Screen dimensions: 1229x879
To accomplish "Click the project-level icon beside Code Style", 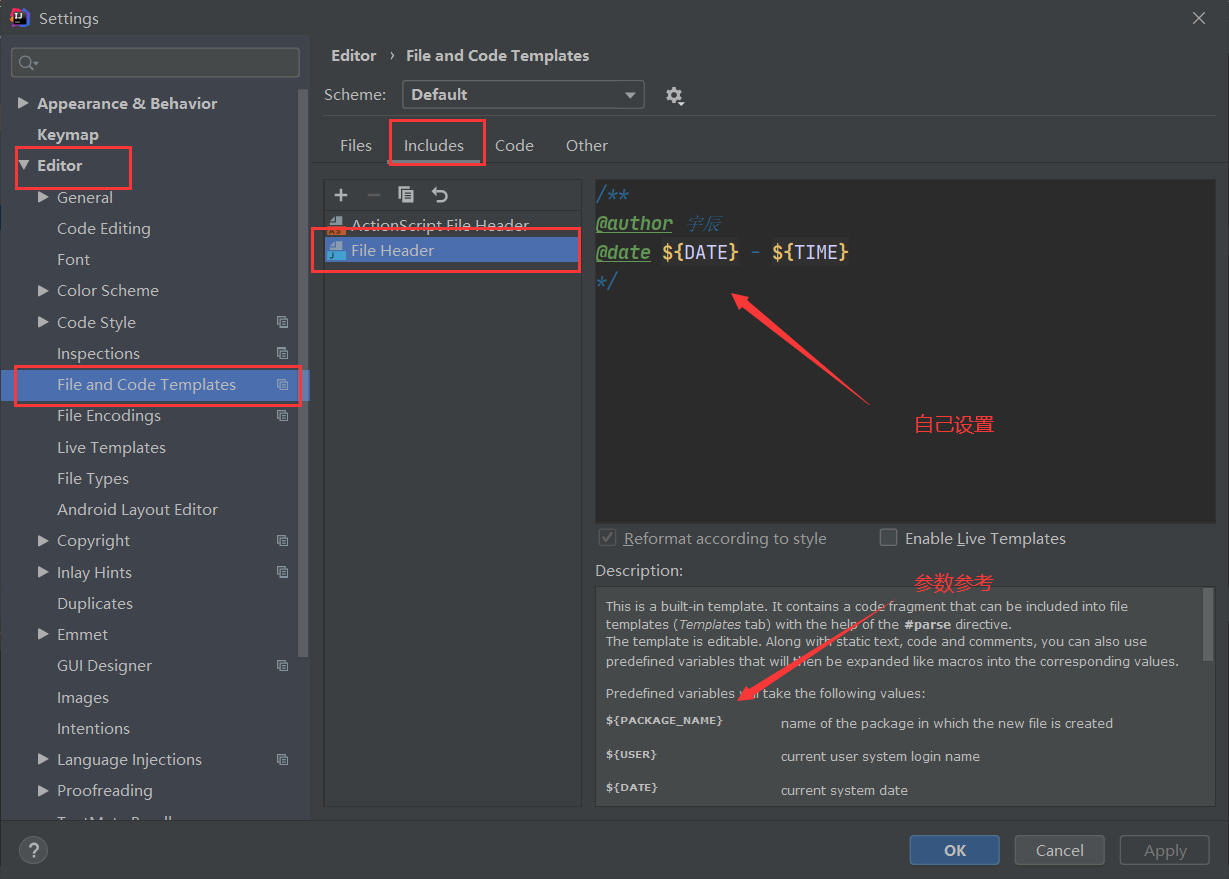I will click(x=283, y=322).
